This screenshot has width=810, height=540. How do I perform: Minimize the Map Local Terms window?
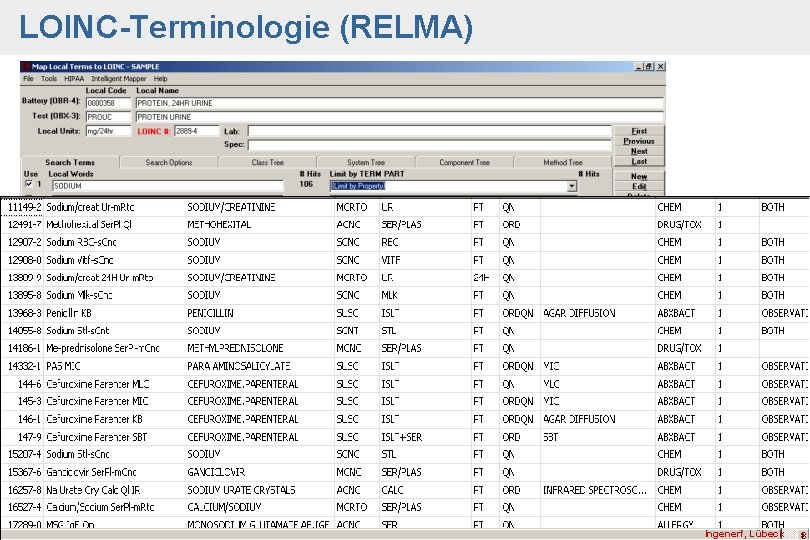[639, 67]
